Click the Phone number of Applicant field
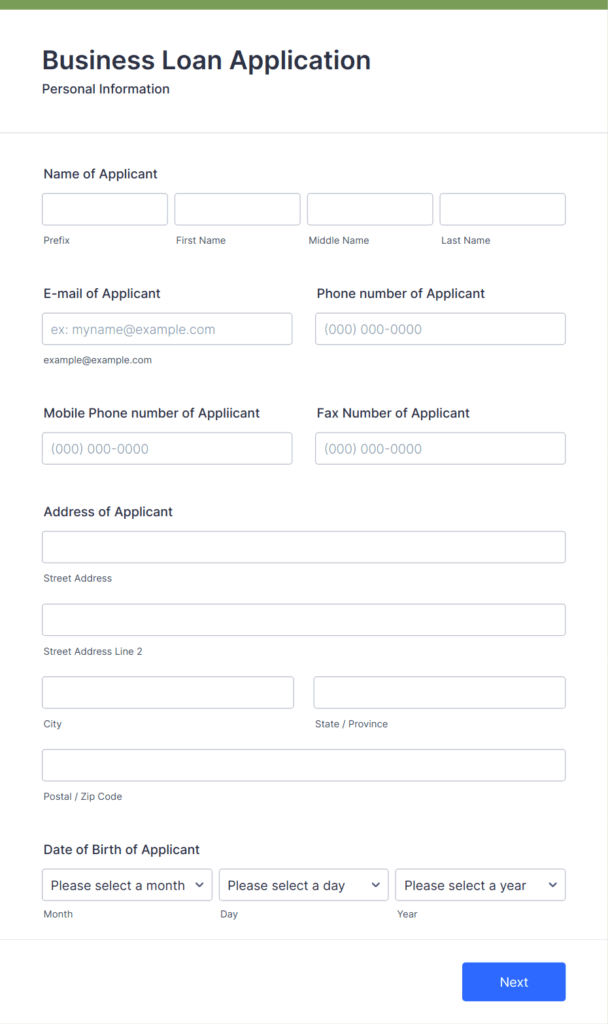608x1024 pixels. pos(440,329)
